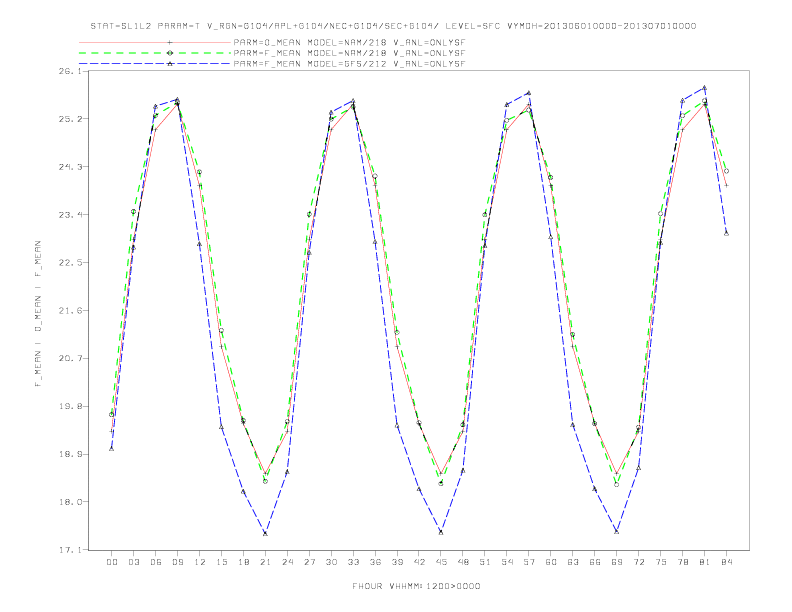The height and width of the screenshot is (612, 792).
Task: Click the x-axis hour label 30
Action: coord(331,562)
